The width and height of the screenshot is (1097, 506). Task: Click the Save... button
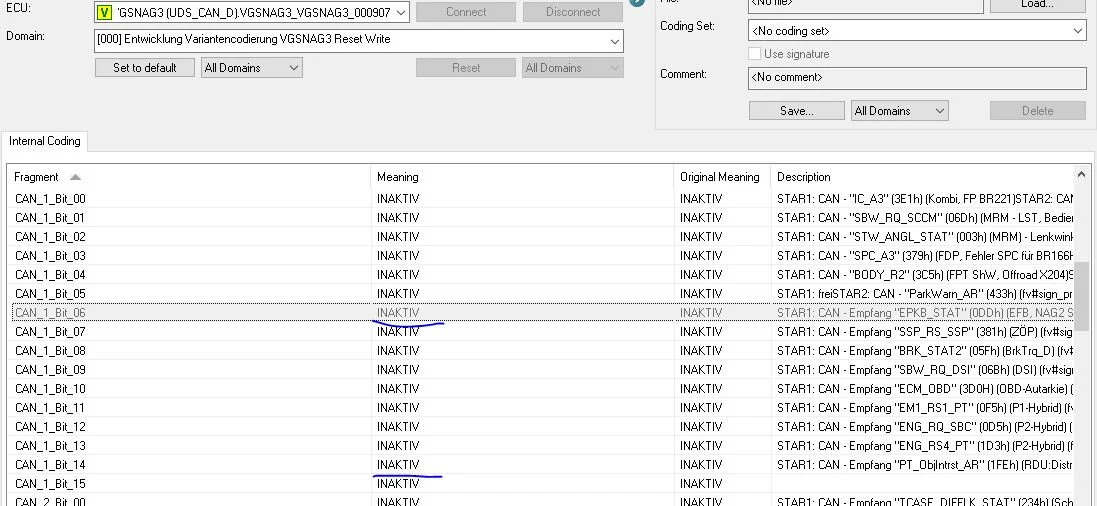(796, 111)
